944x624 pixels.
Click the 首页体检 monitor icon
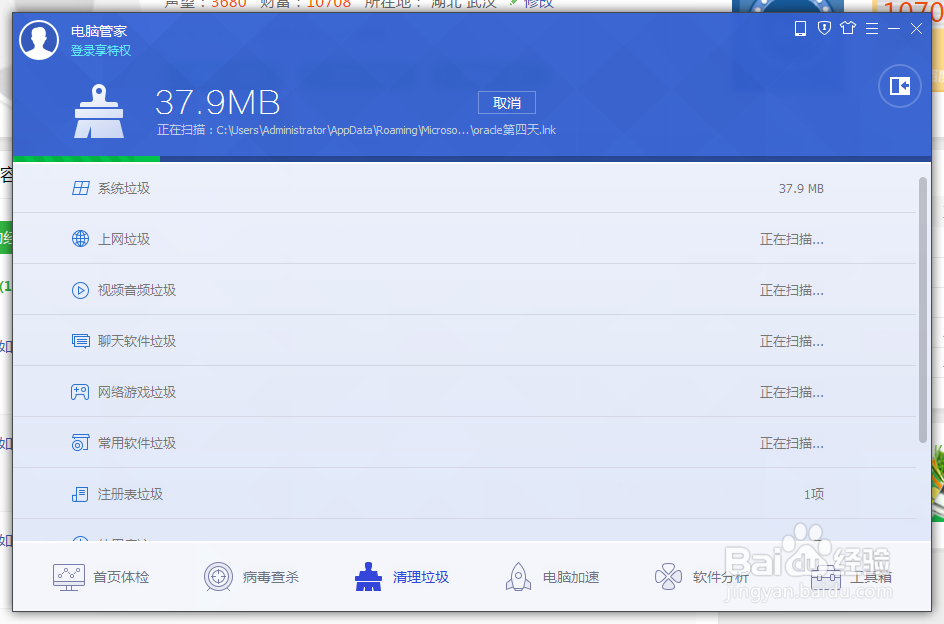click(69, 577)
